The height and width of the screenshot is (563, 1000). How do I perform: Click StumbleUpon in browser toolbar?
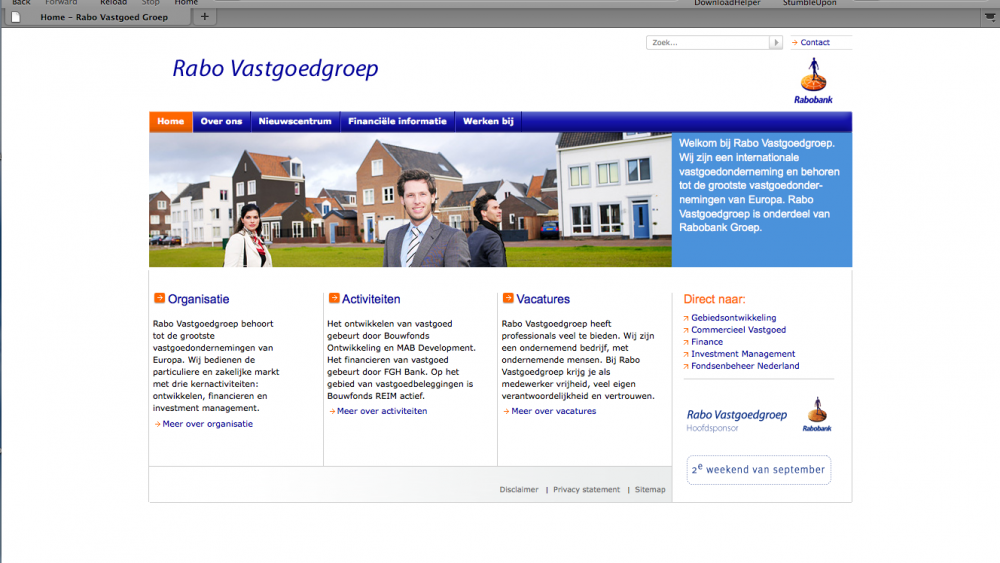pos(809,3)
